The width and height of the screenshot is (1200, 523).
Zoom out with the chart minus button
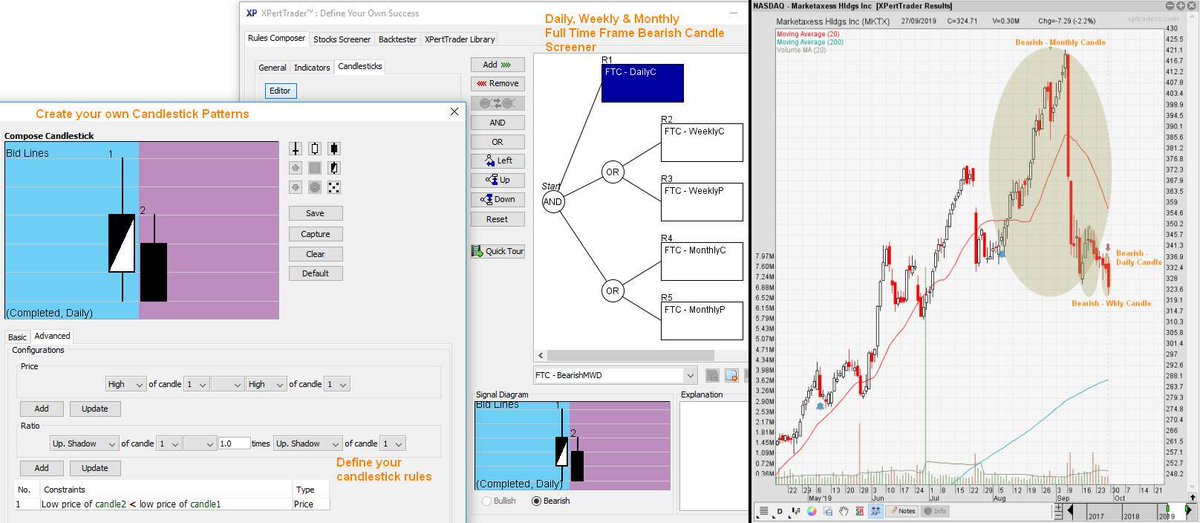point(1058,516)
